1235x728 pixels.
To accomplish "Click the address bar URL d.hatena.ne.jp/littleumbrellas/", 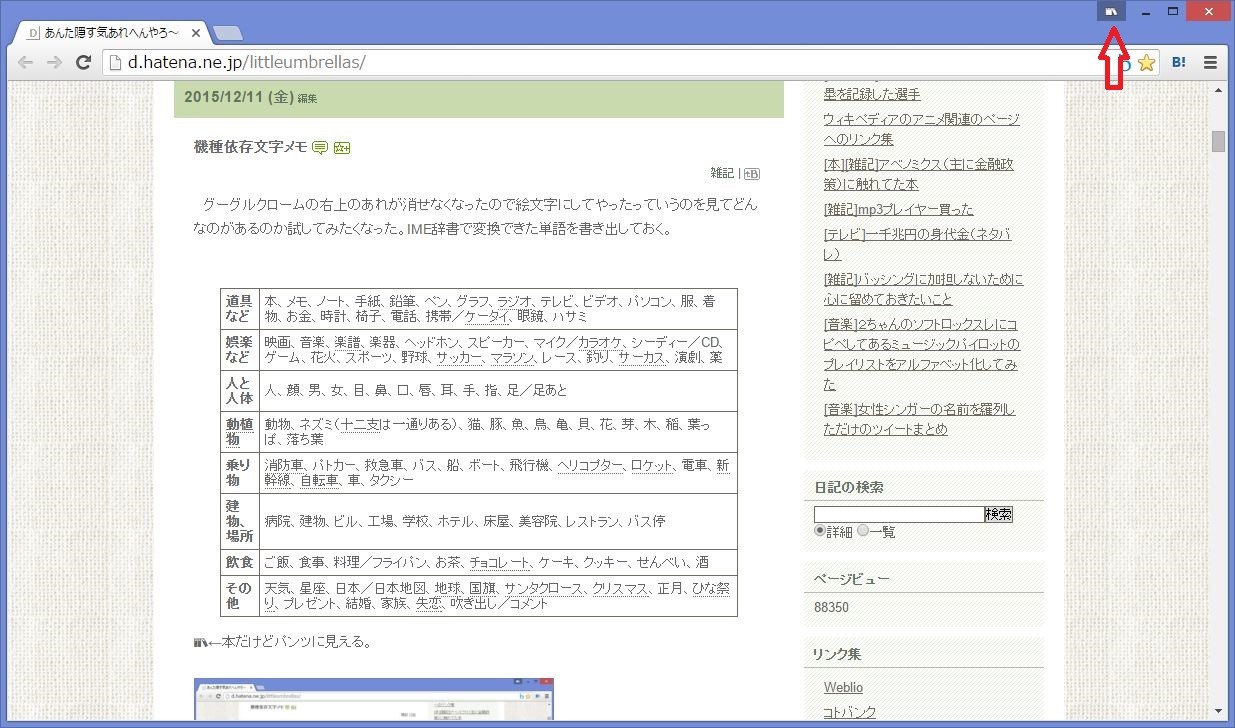I will click(247, 62).
